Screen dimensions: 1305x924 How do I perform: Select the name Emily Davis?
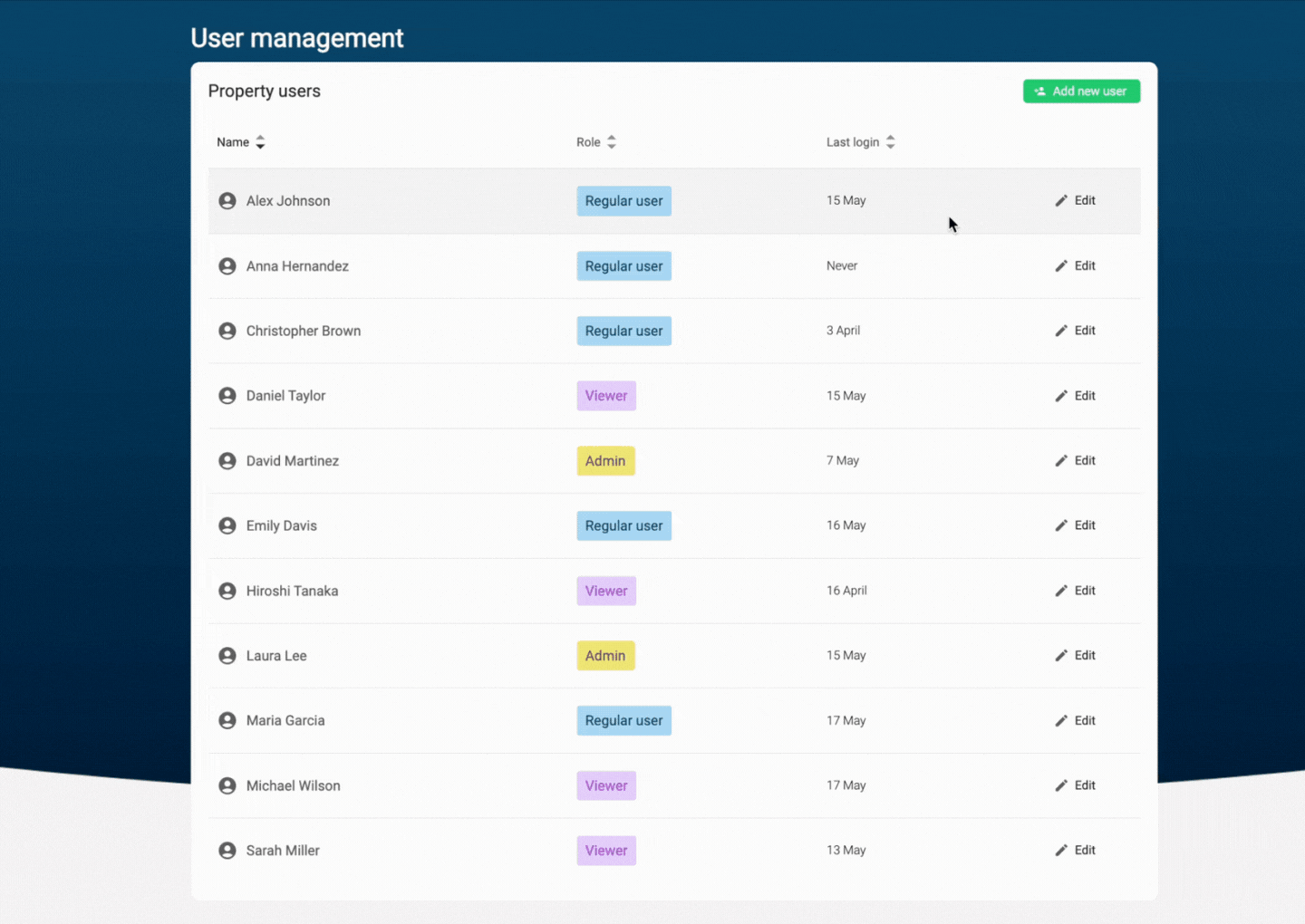coord(282,525)
